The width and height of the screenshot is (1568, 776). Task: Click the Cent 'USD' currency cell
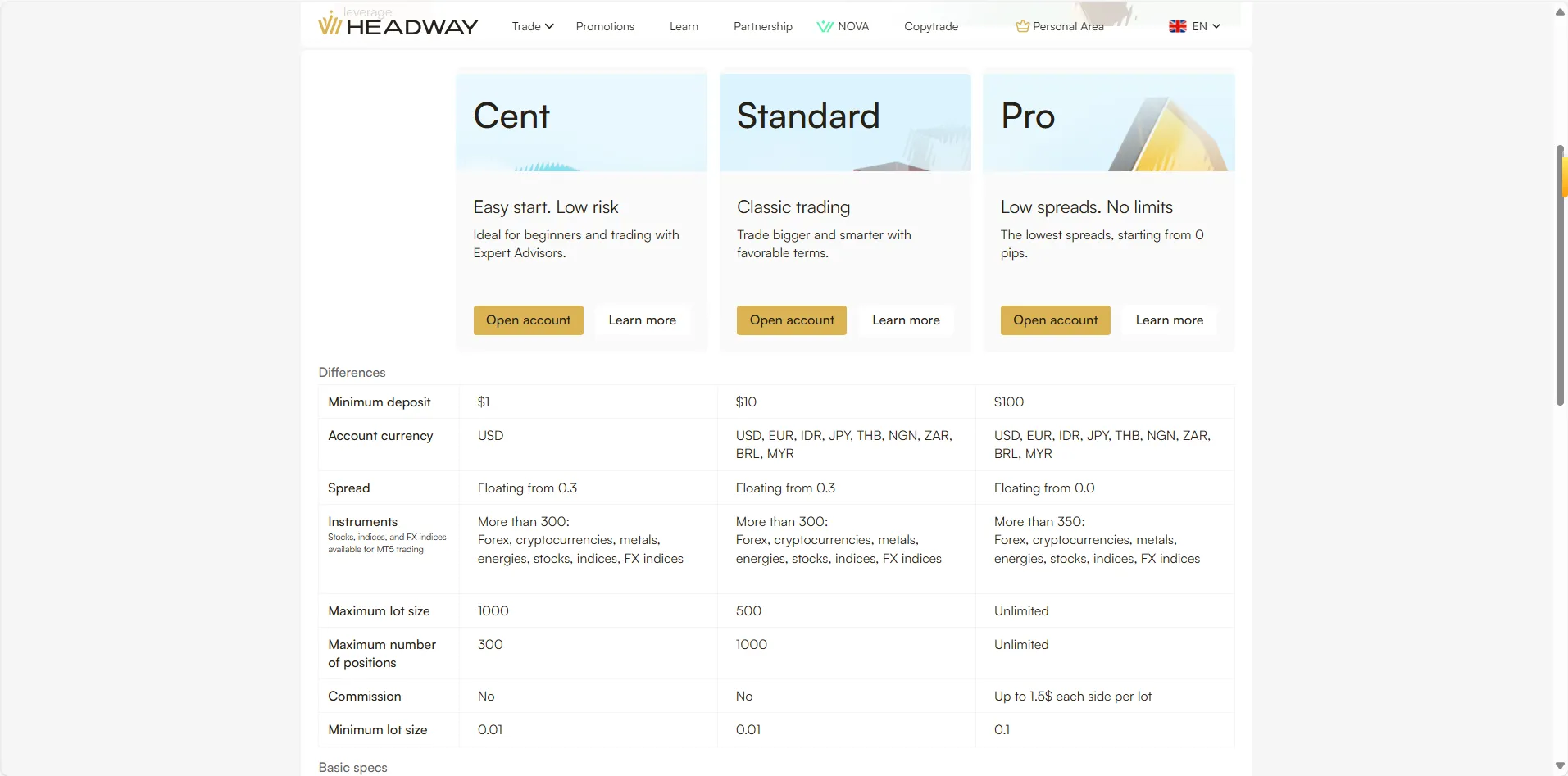(x=490, y=436)
